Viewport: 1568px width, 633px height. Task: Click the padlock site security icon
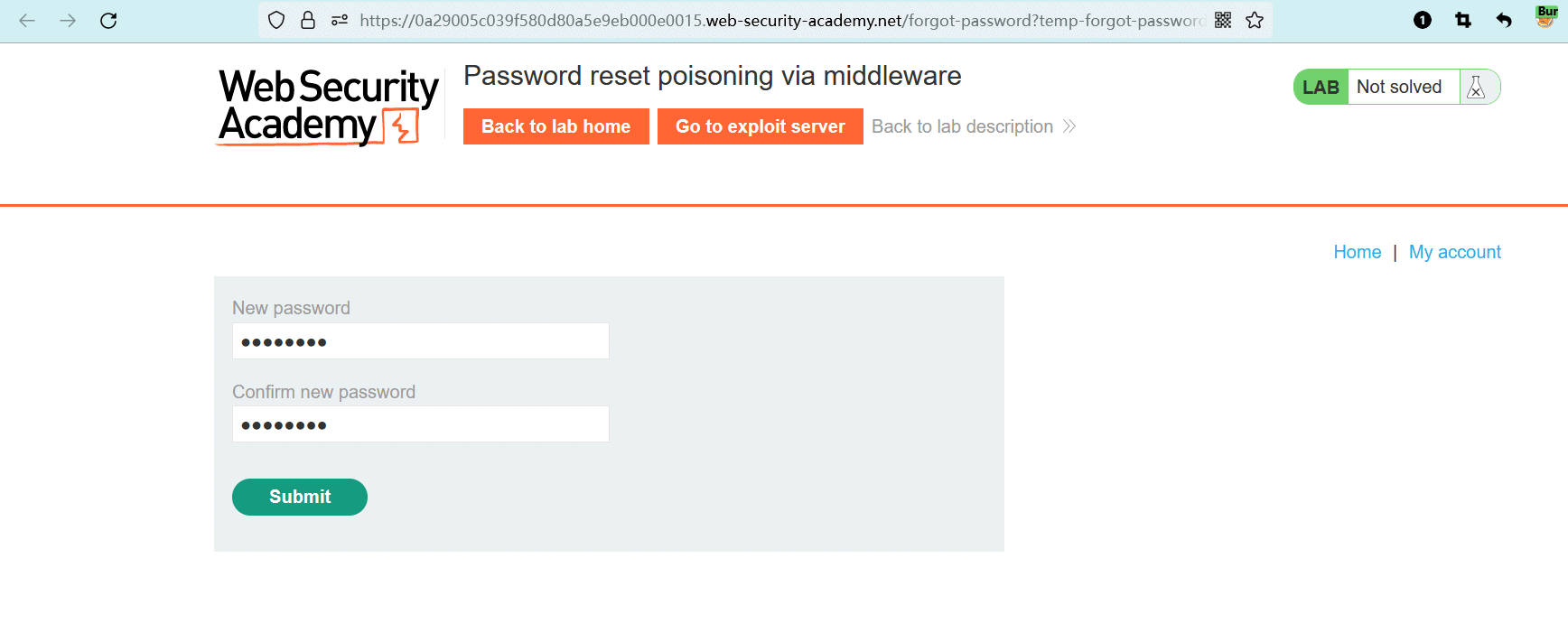click(x=308, y=21)
